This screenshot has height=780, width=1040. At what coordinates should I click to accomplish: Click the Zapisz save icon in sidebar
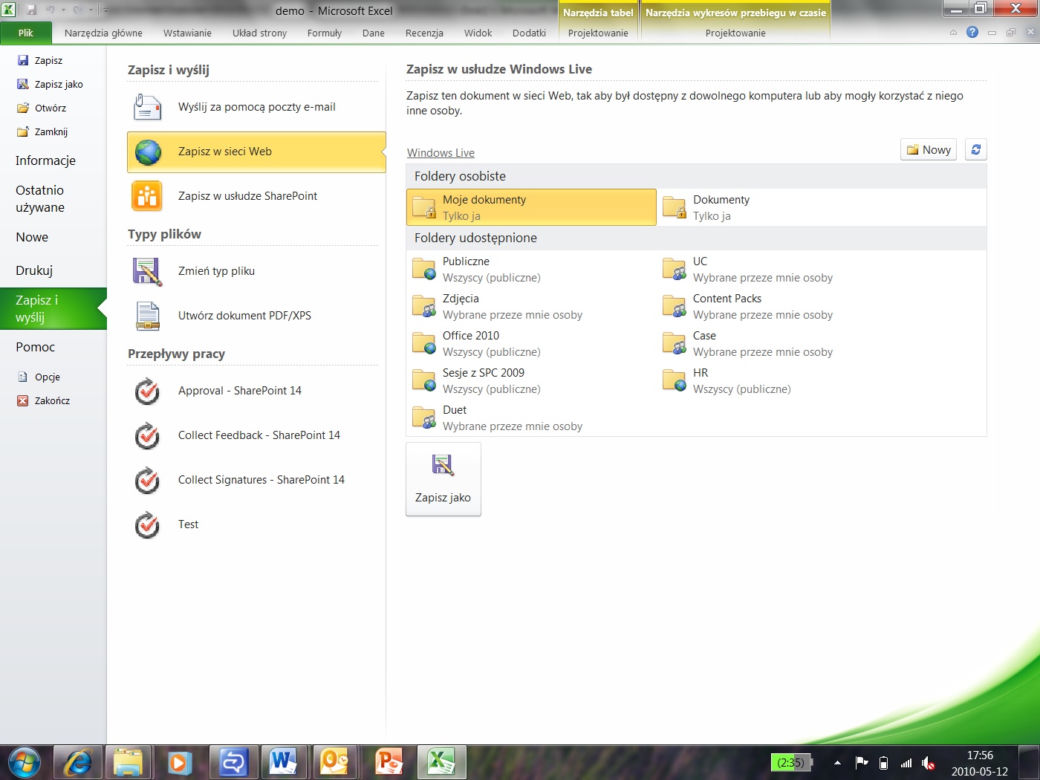click(x=23, y=60)
